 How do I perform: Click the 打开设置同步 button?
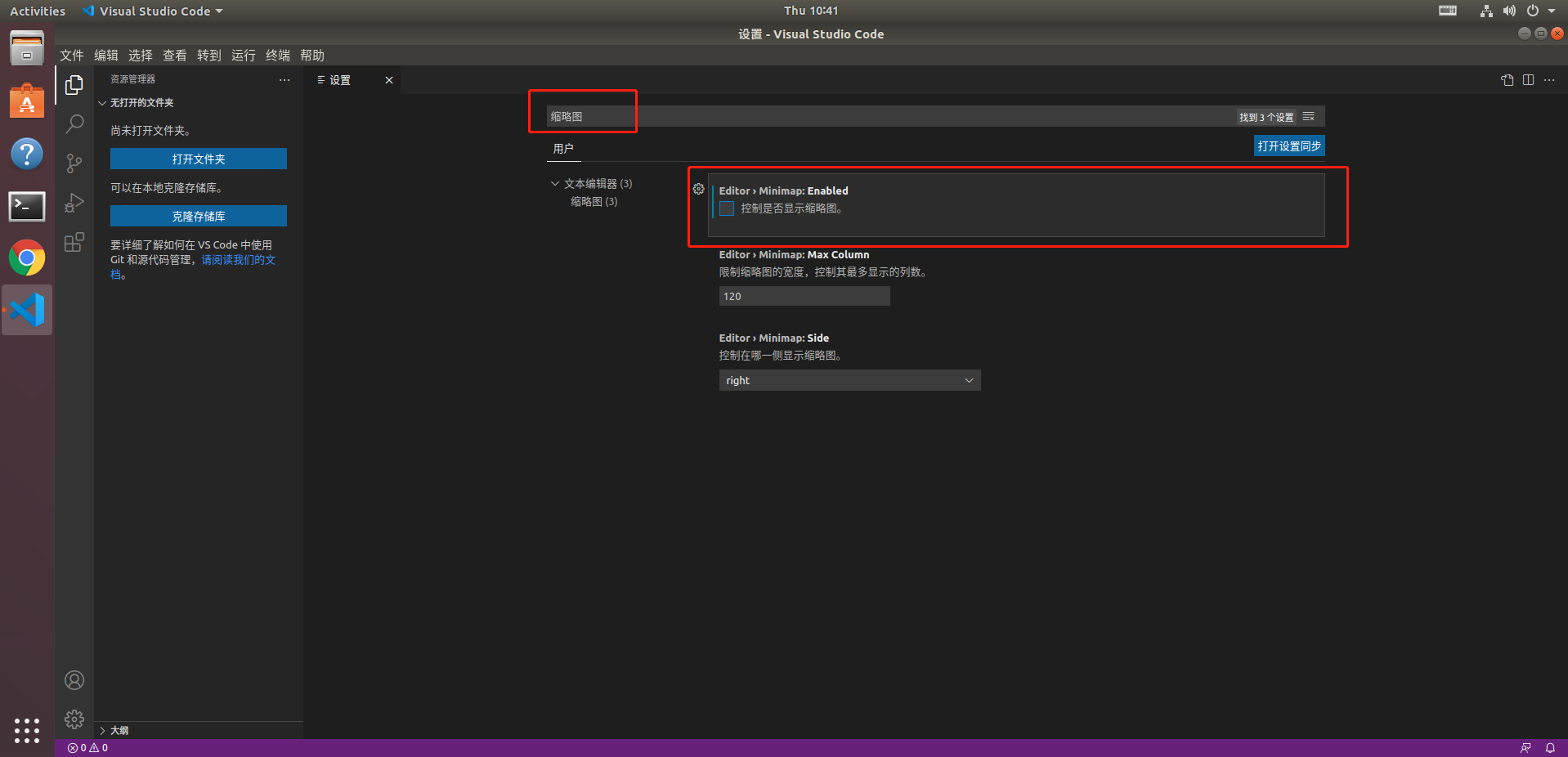point(1289,146)
